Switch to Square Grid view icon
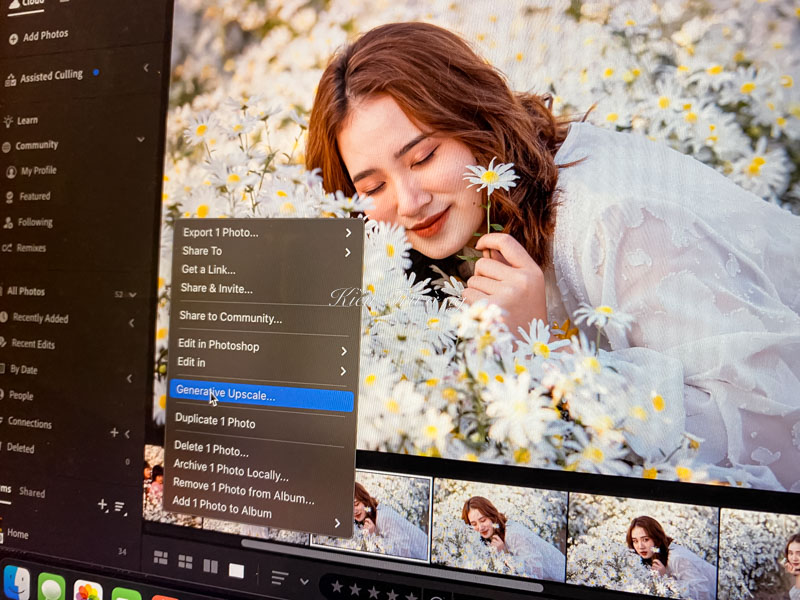 pyautogui.click(x=185, y=562)
